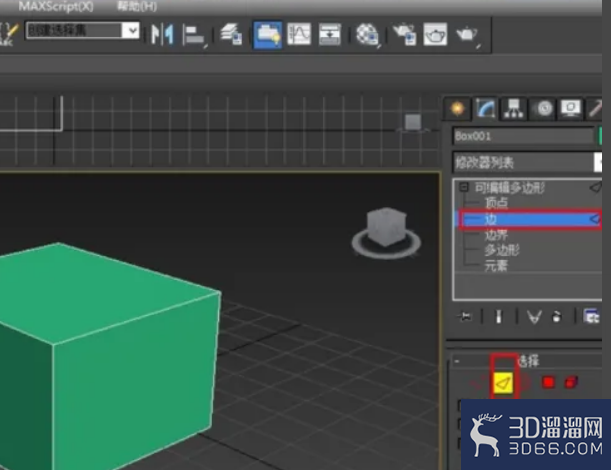Click the red Element selection icon
The width and height of the screenshot is (611, 470).
pos(571,383)
